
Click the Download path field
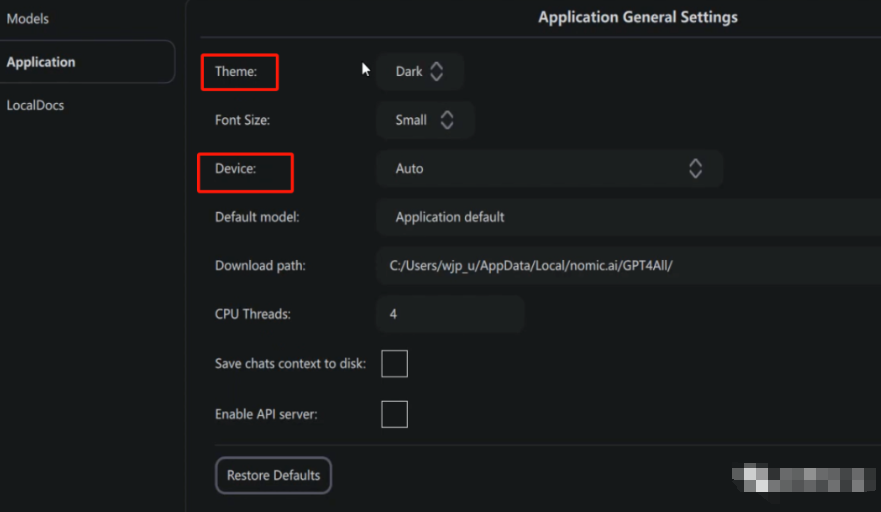629,265
